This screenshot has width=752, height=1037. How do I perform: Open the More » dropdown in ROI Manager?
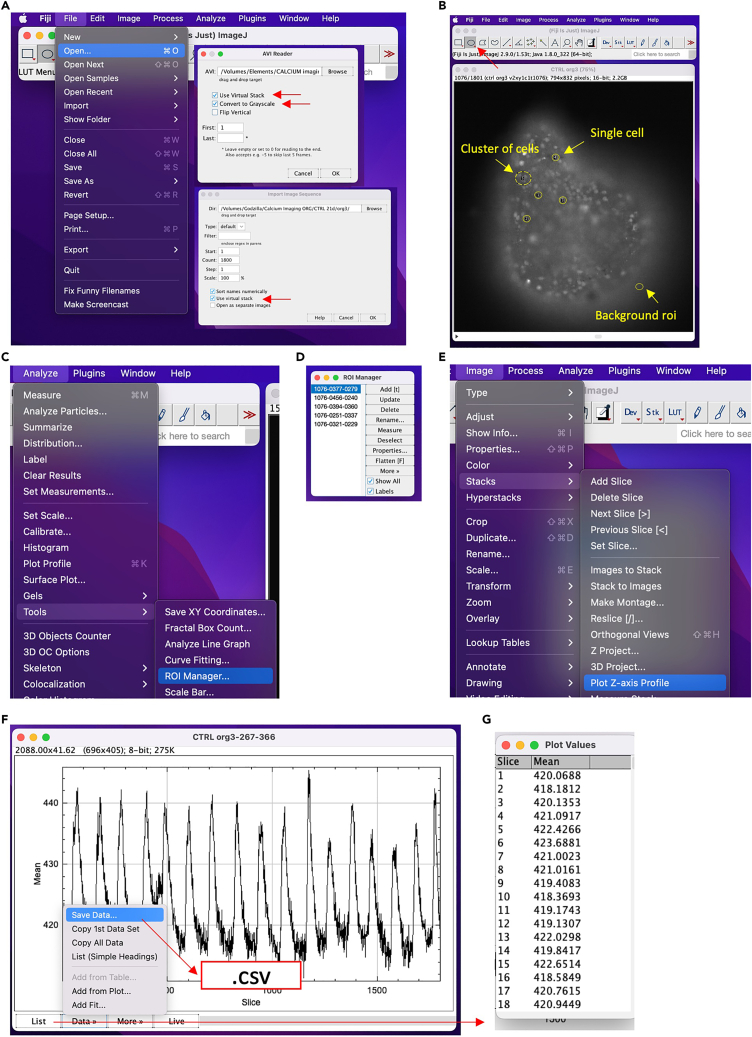click(x=390, y=471)
